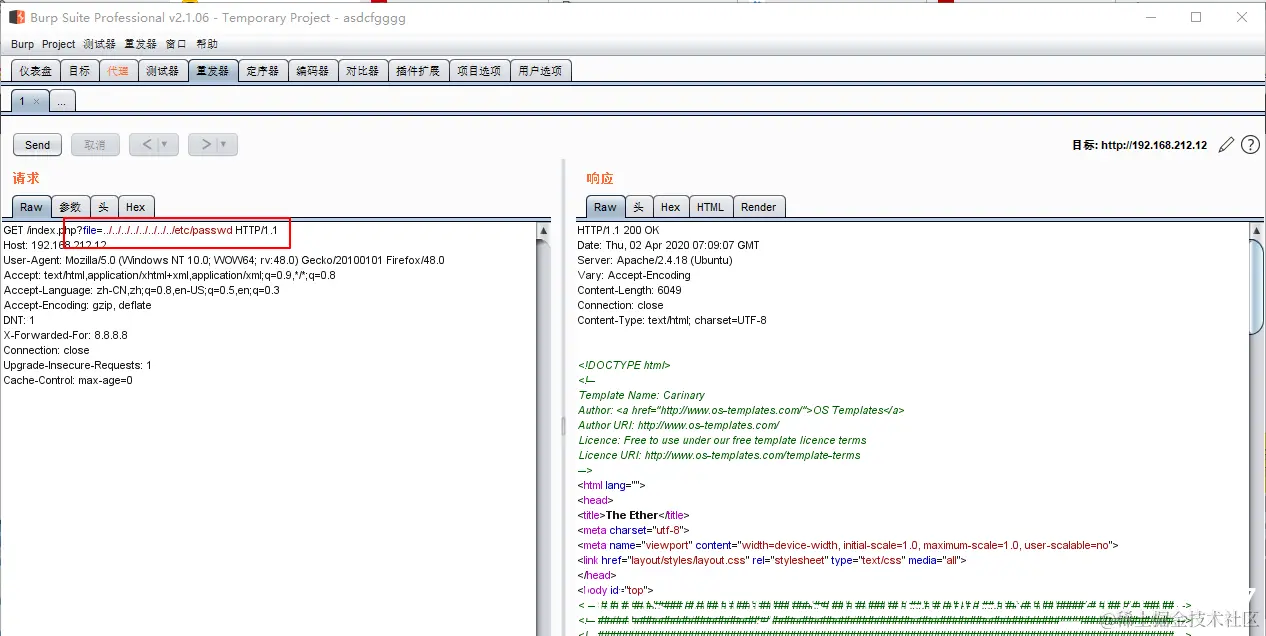The height and width of the screenshot is (636, 1266).
Task: Click the Date: Thu, 02 Apr 2020 line
Action: point(668,246)
